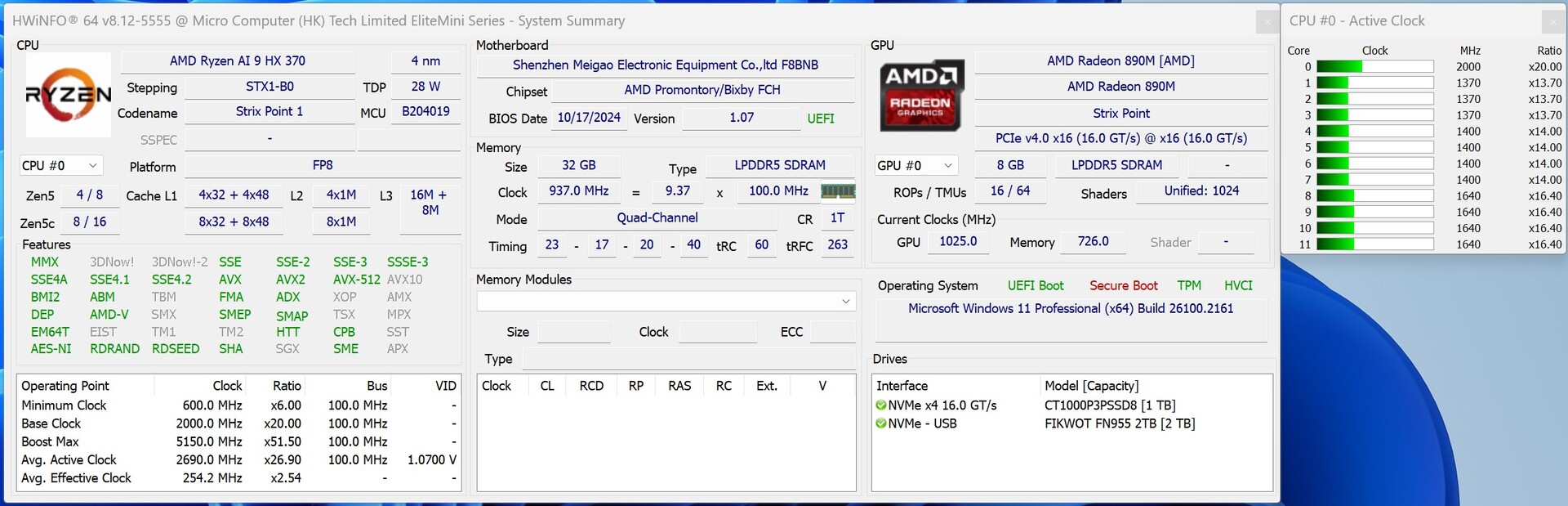Click the Quad-Channel mode field
The height and width of the screenshot is (506, 1568).
(657, 218)
